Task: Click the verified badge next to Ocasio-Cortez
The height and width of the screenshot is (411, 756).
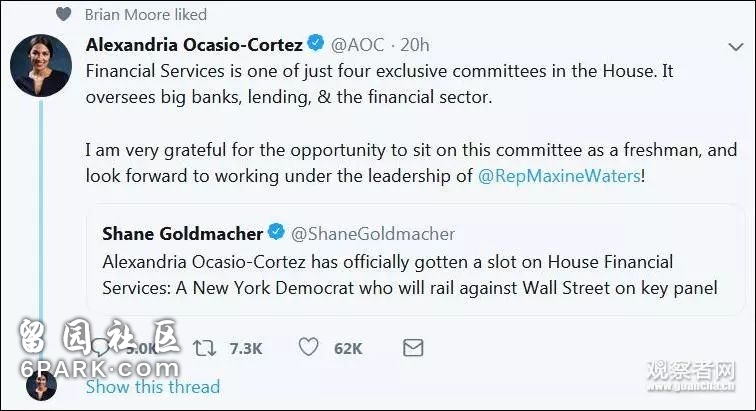Action: click(x=316, y=43)
